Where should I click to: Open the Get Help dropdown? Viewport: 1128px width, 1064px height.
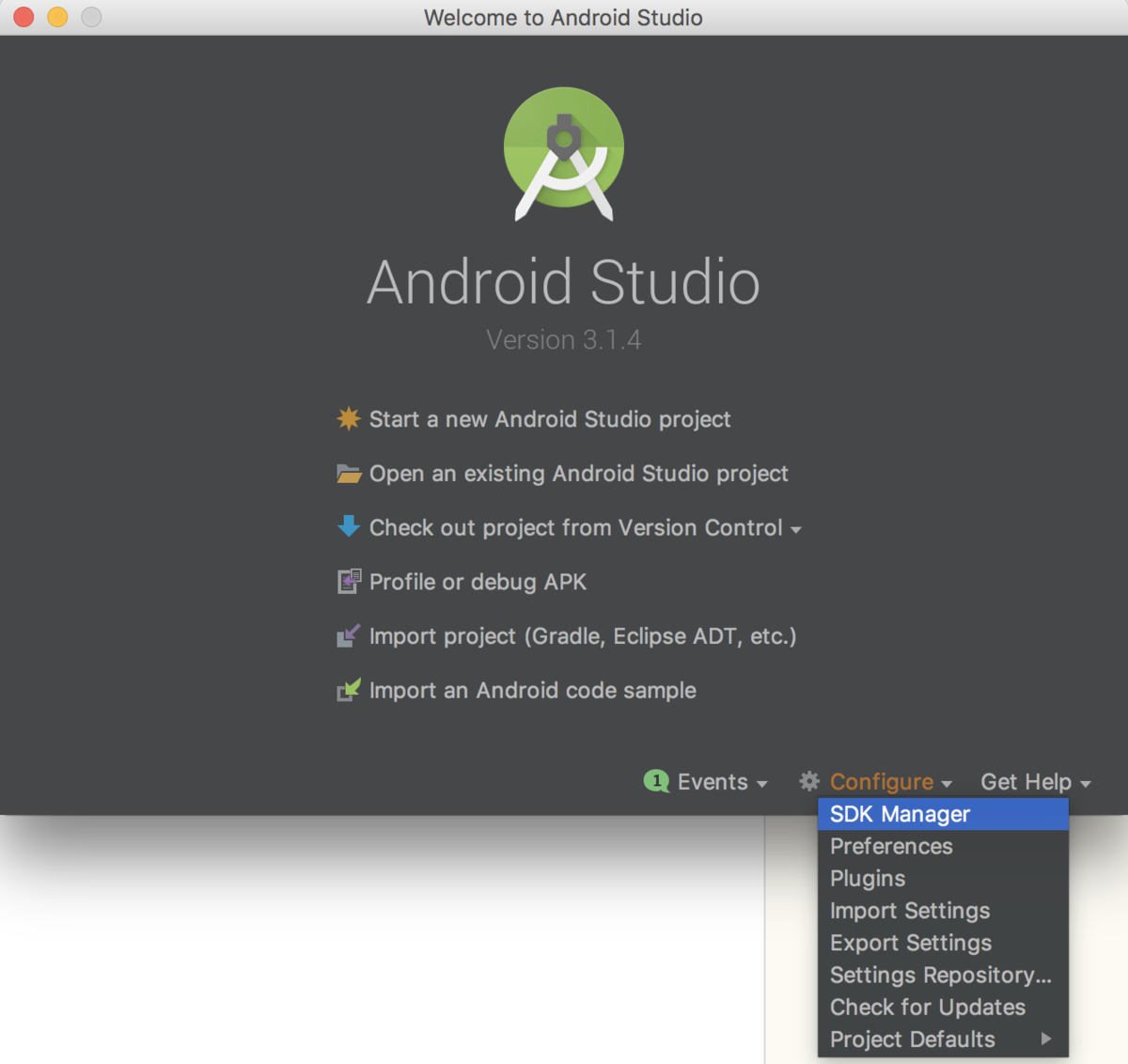1036,782
